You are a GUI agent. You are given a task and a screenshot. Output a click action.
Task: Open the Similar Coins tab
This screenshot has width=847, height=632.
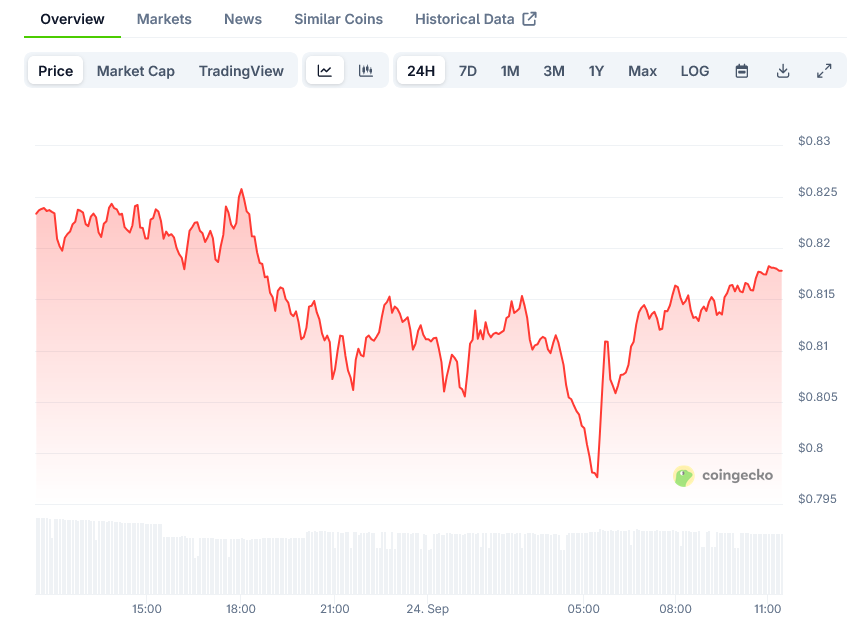pyautogui.click(x=339, y=19)
